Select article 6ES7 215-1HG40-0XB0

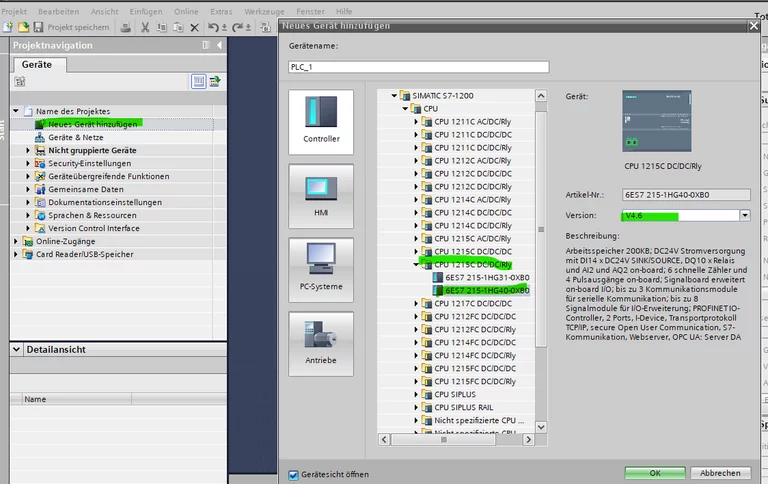[x=487, y=290]
